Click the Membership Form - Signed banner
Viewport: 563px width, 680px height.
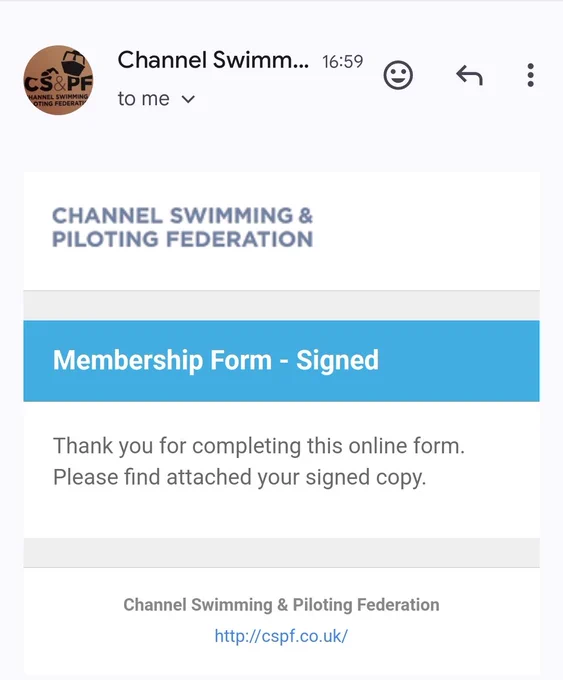(282, 361)
